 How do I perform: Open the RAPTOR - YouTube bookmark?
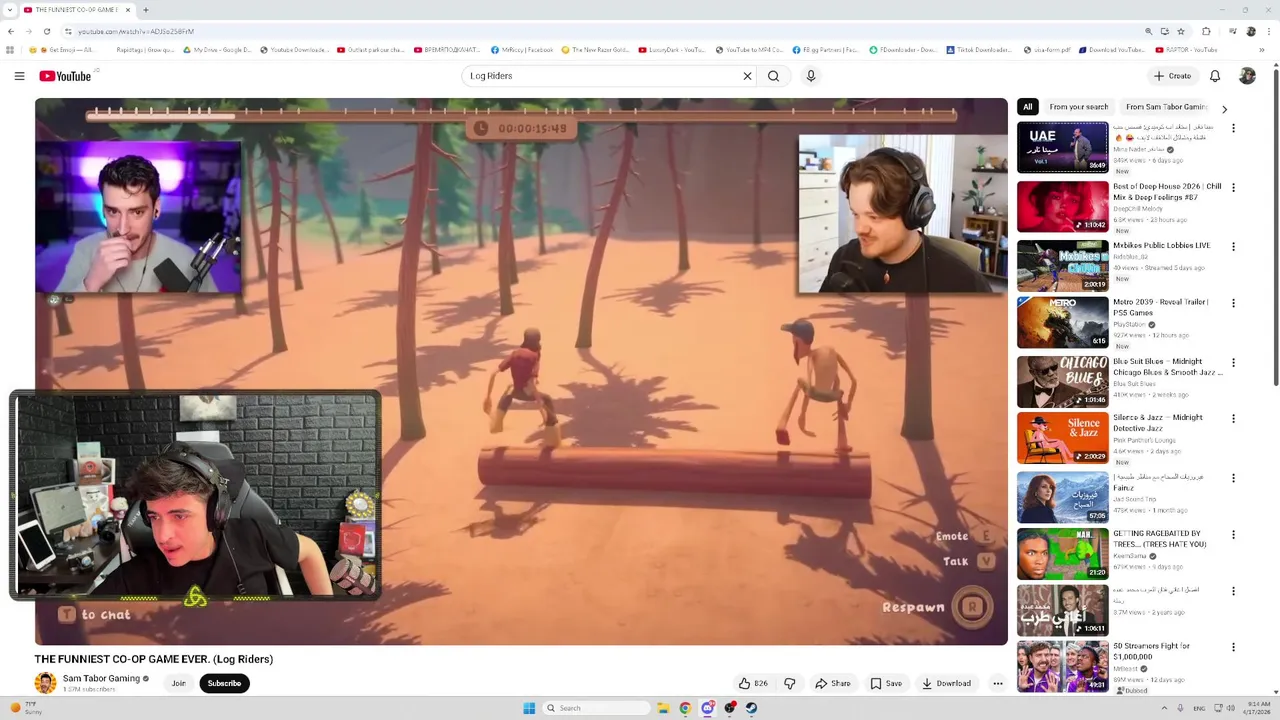tap(1187, 50)
